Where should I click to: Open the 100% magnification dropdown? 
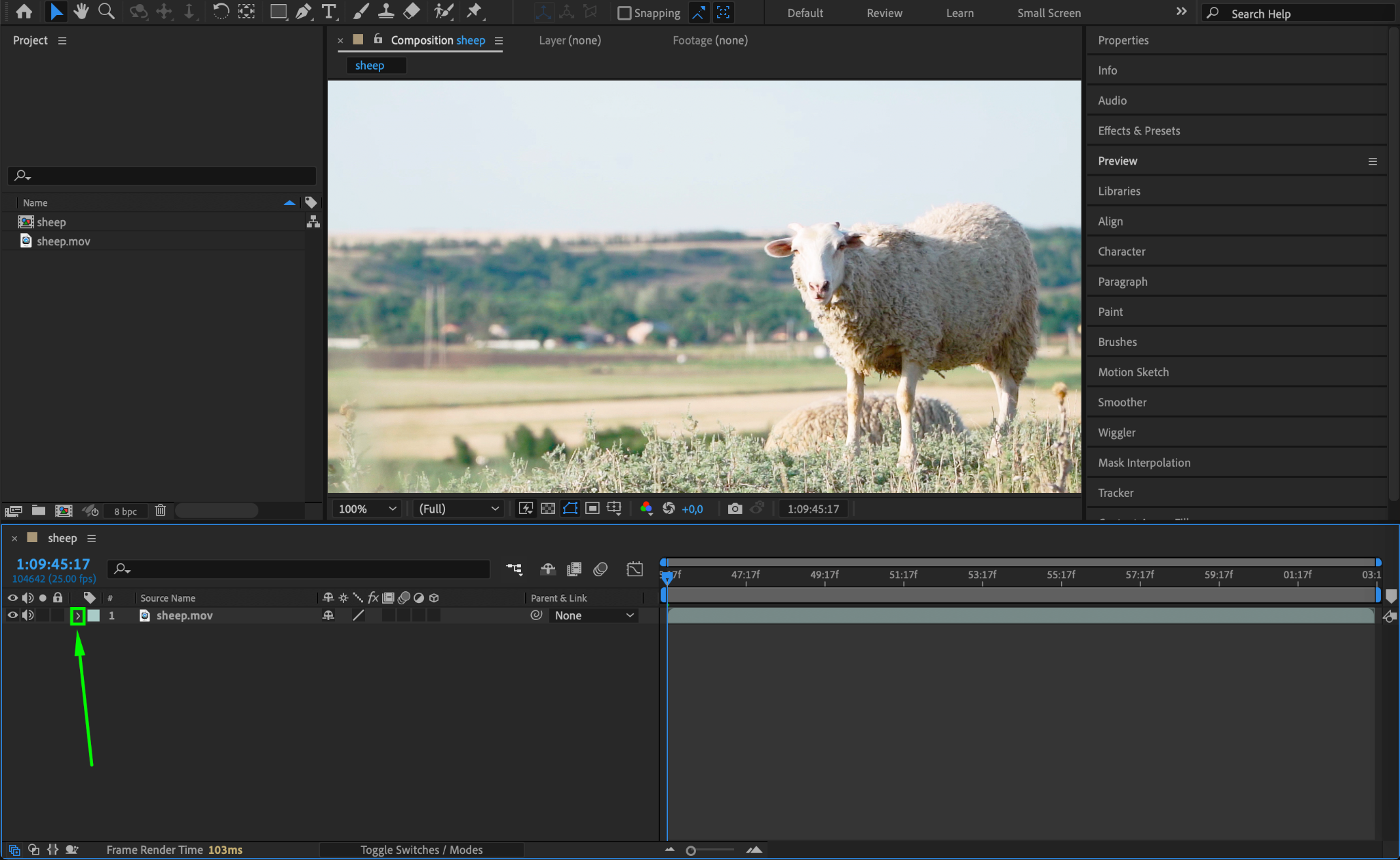tap(367, 509)
